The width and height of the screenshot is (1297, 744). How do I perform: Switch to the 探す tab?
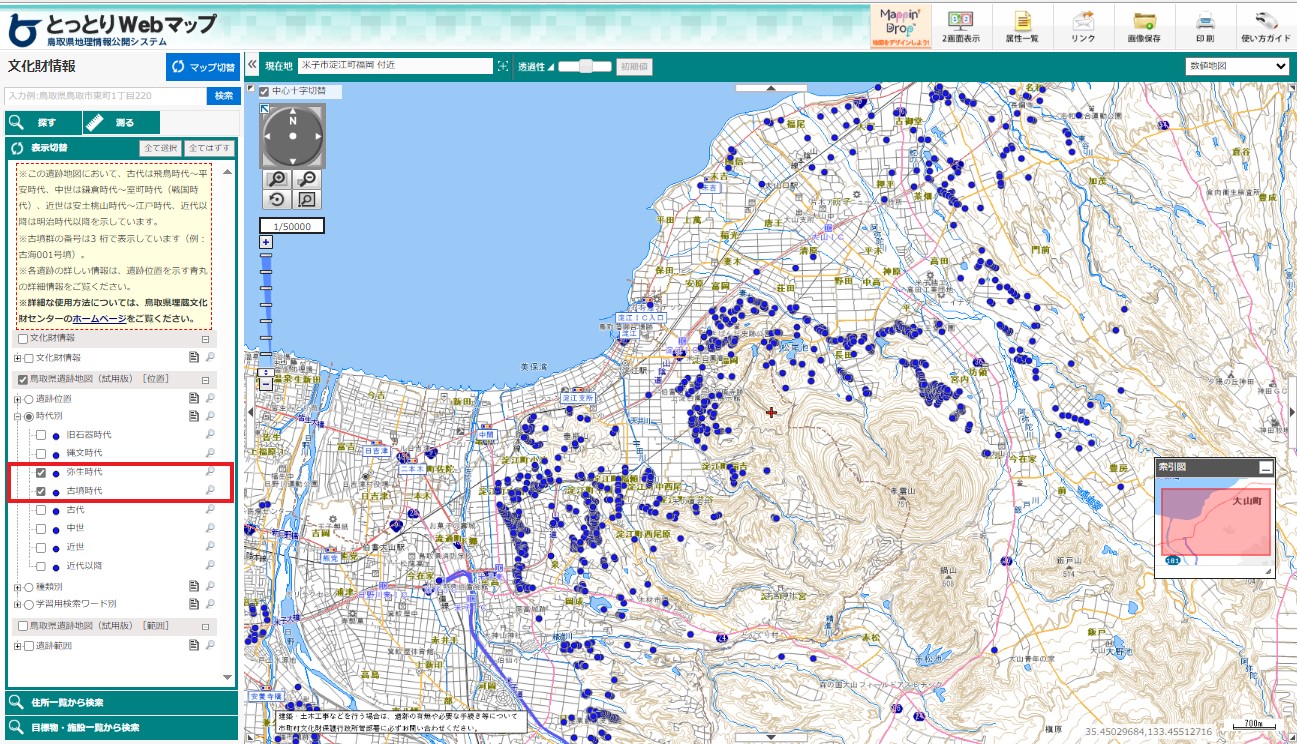tap(41, 122)
